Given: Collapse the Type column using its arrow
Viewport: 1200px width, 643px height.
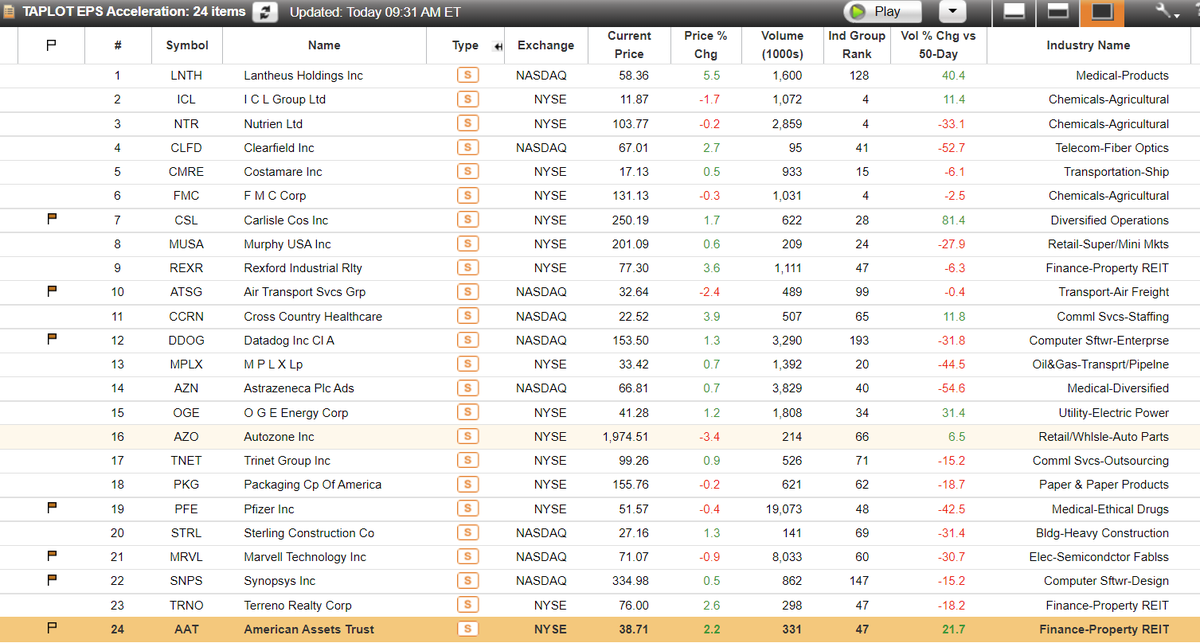Looking at the screenshot, I should [x=498, y=46].
